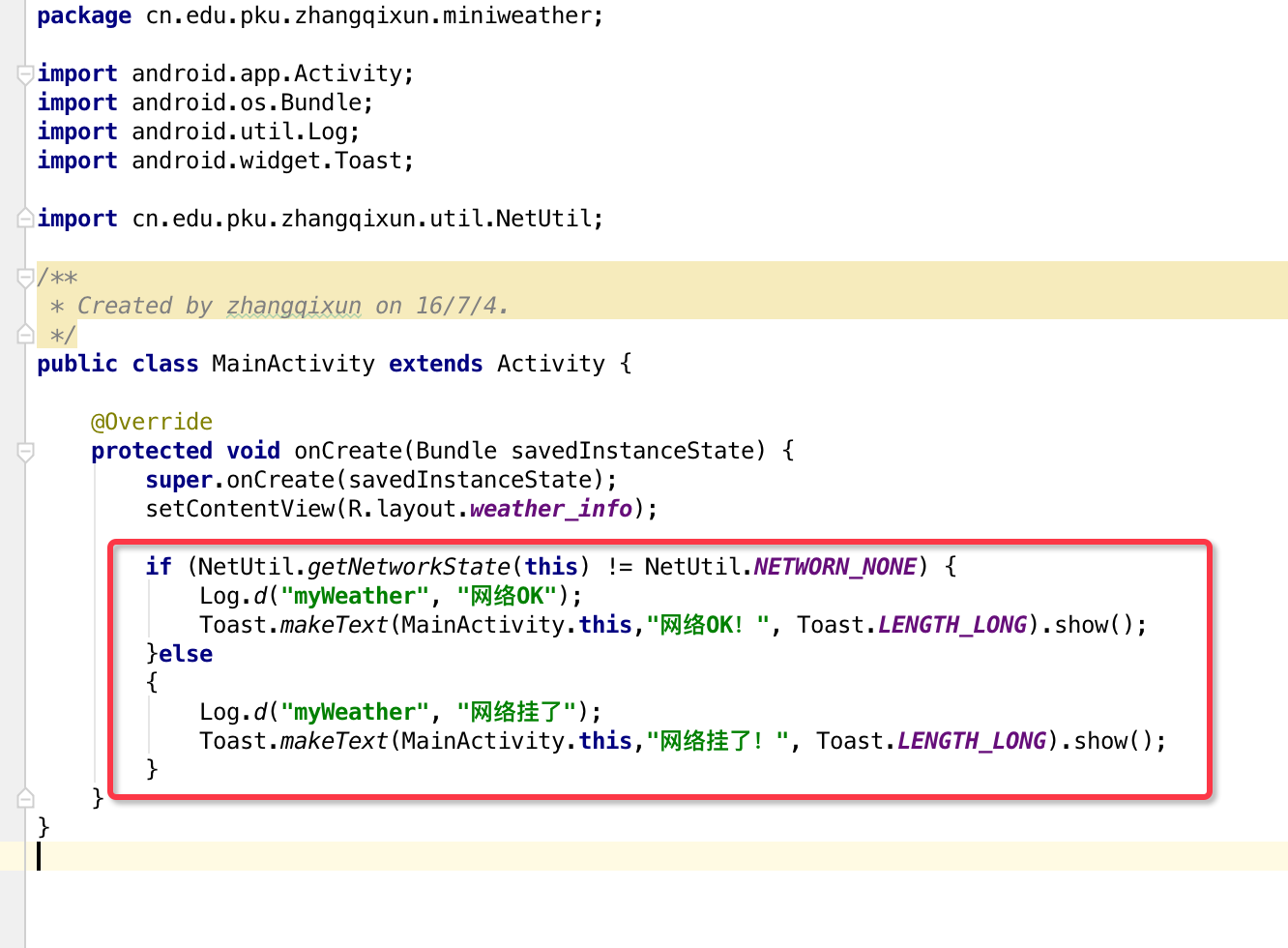This screenshot has height=948, width=1288.
Task: Click the else keyword
Action: (x=186, y=654)
